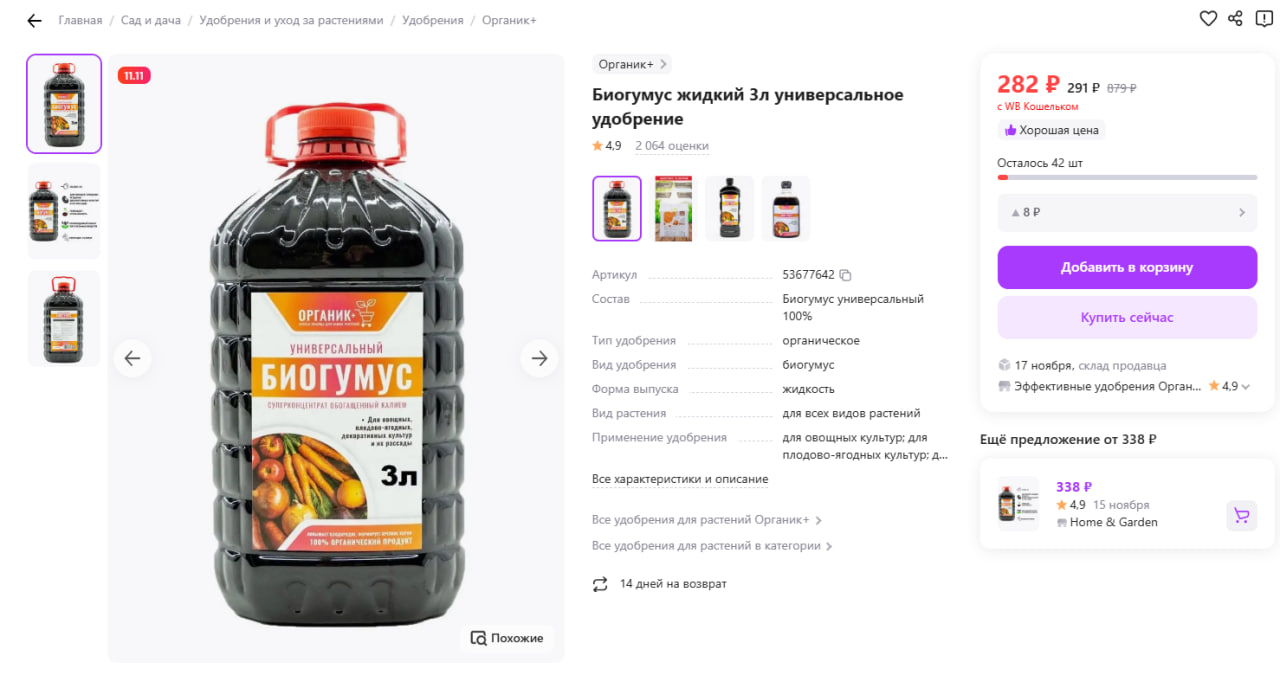This screenshot has width=1280, height=682.
Task: Select the second left-side gallery thumbnail
Action: click(x=64, y=211)
